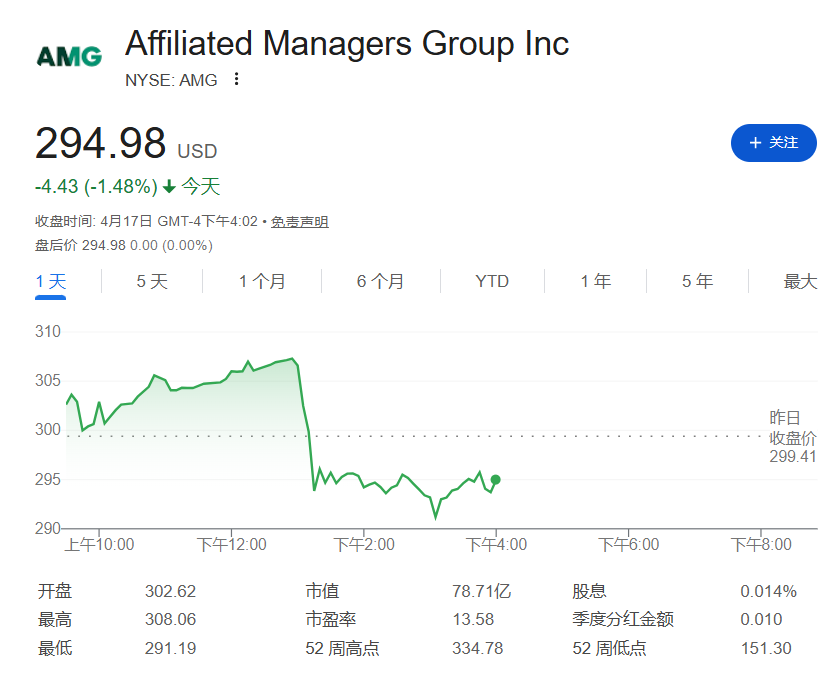Click the 市值 value 78.71亿
The width and height of the screenshot is (830, 685).
(481, 591)
